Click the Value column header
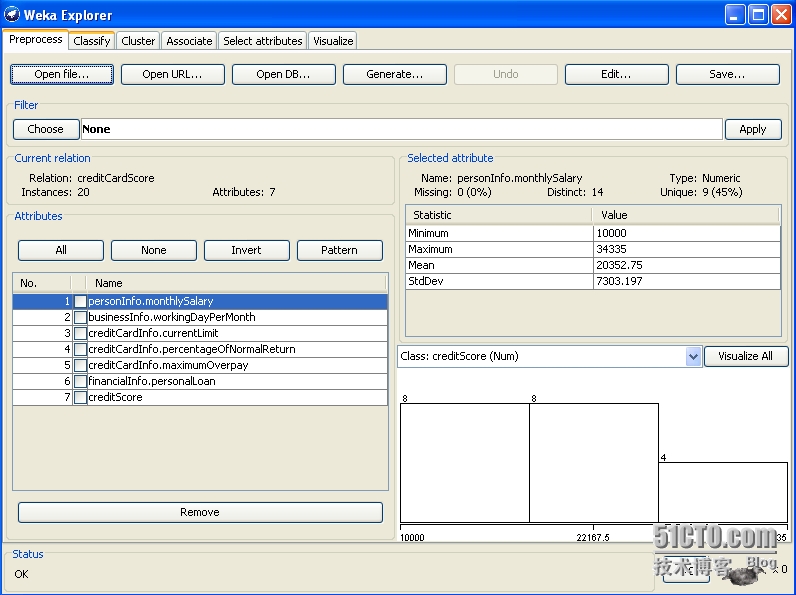Screen dimensions: 796x595 pyautogui.click(x=685, y=215)
